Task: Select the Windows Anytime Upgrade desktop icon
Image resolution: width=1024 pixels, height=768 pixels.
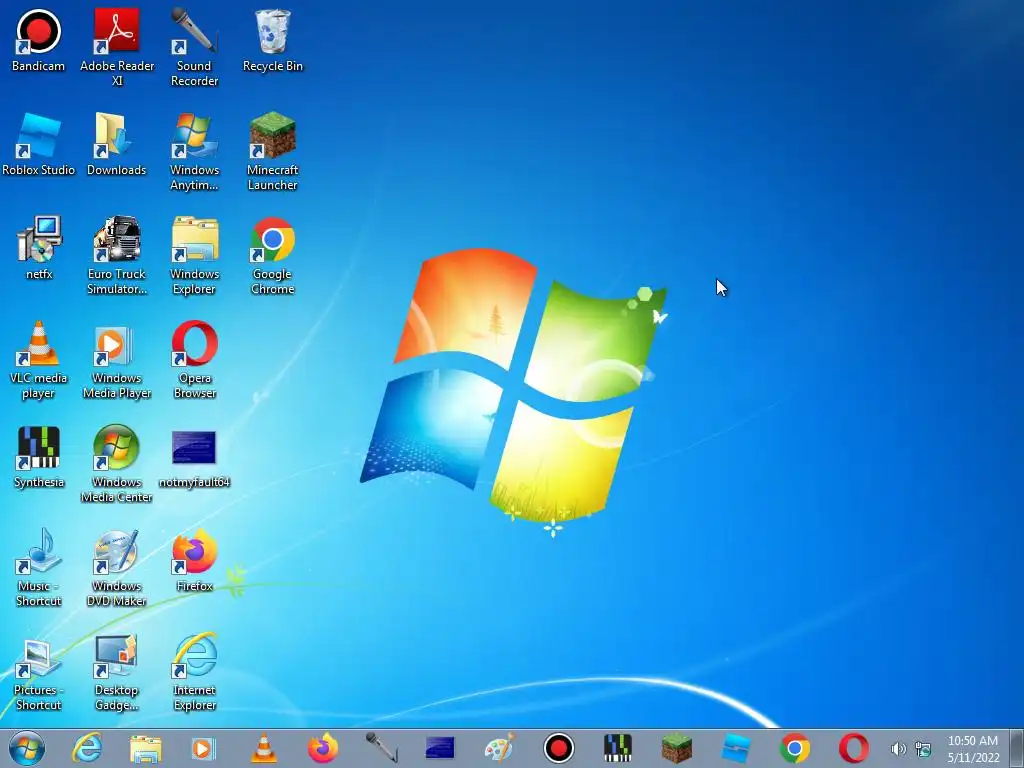Action: point(195,152)
